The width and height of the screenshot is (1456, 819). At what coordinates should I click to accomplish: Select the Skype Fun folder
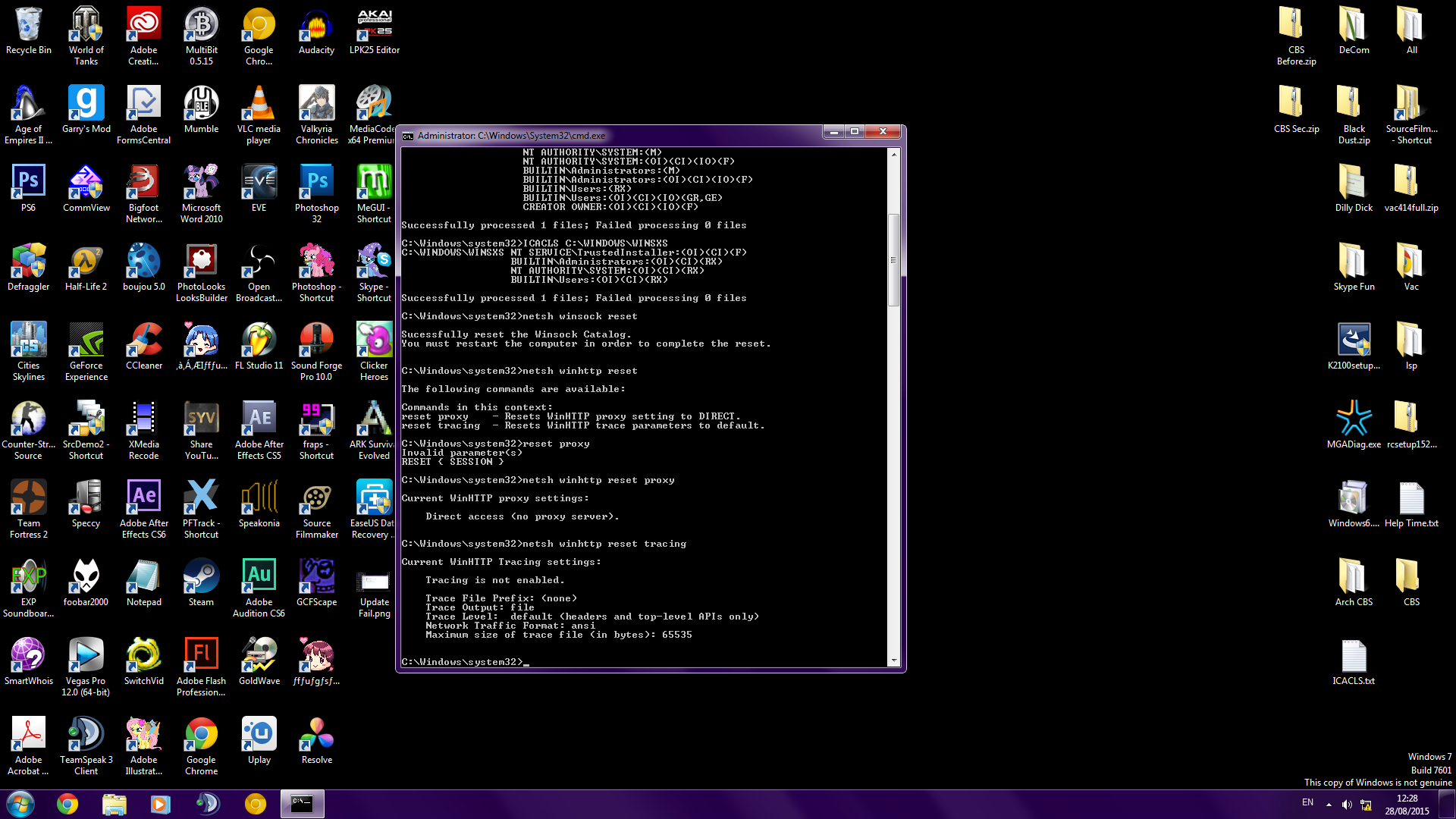[x=1354, y=268]
